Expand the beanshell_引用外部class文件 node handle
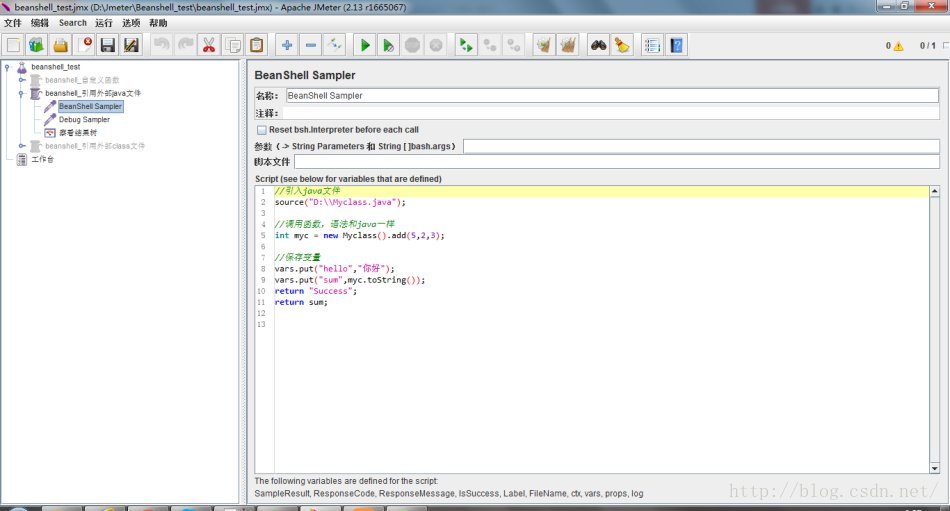Screen dimensions: 950x511 [x=21, y=146]
